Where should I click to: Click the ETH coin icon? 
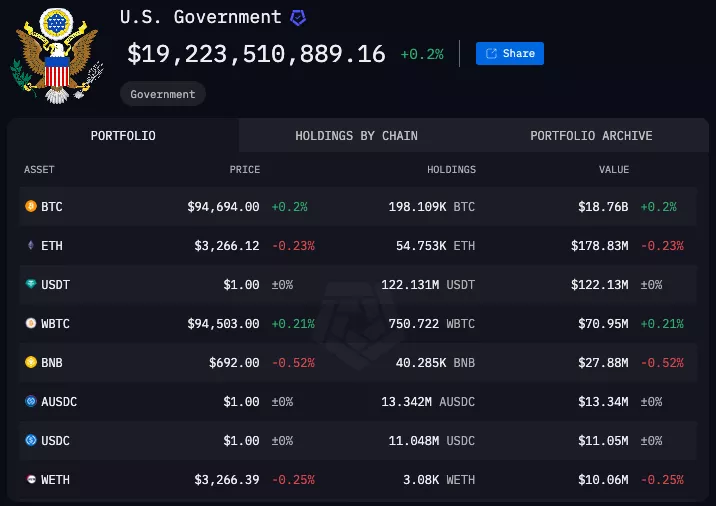[x=30, y=246]
